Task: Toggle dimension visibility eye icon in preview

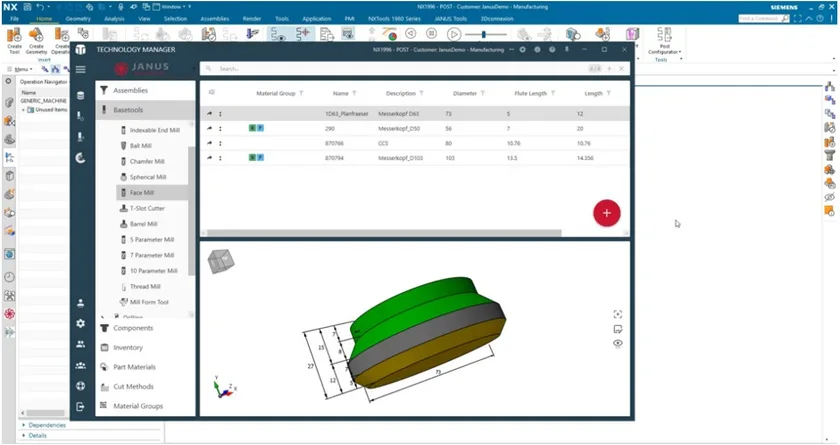Action: 618,343
